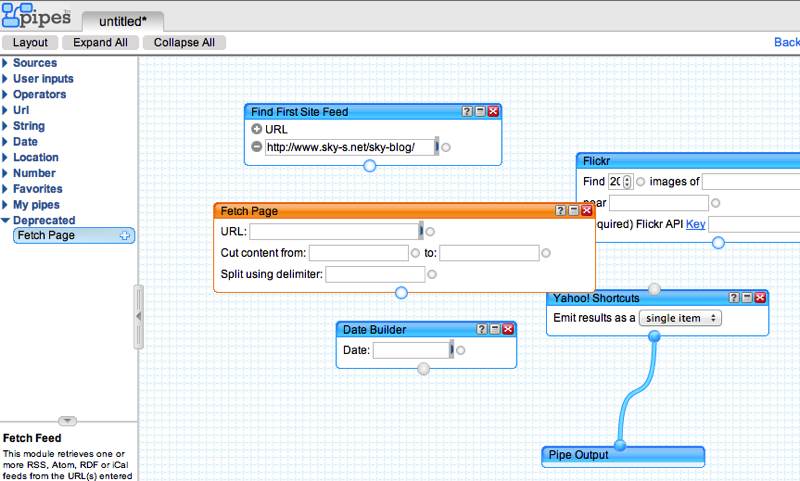800x481 pixels.
Task: Expand the User inputs category
Action: [5, 79]
